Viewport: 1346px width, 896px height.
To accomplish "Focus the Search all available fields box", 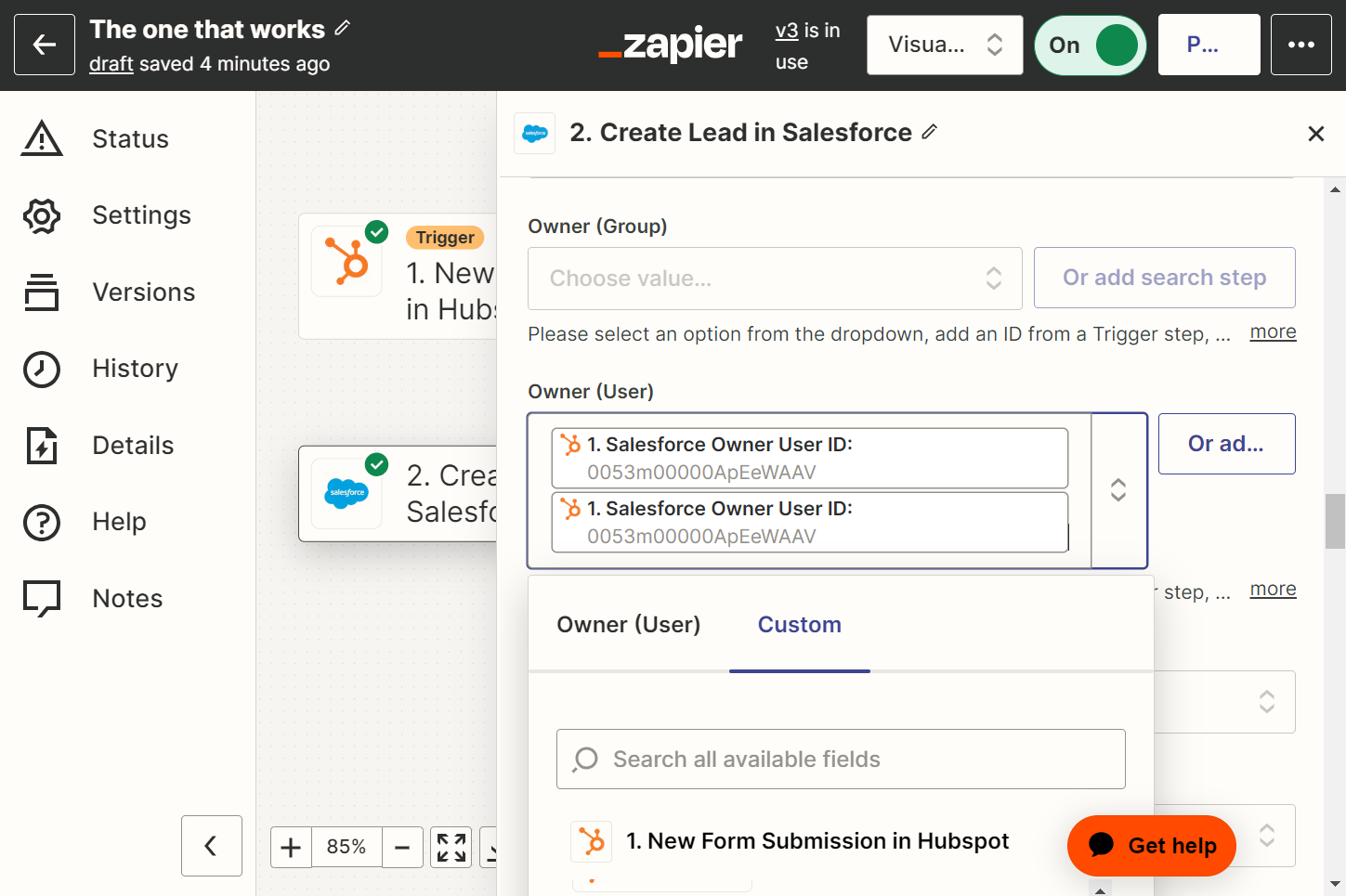I will click(x=841, y=760).
